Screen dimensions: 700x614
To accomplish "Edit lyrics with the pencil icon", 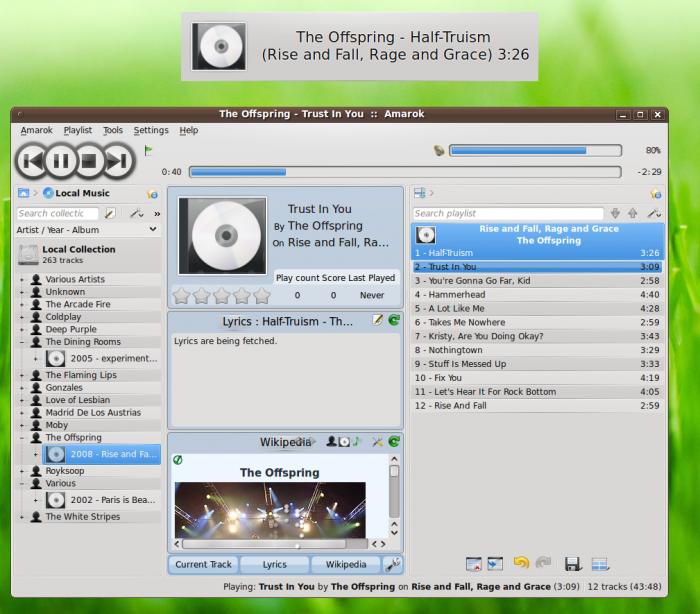I will [x=378, y=320].
